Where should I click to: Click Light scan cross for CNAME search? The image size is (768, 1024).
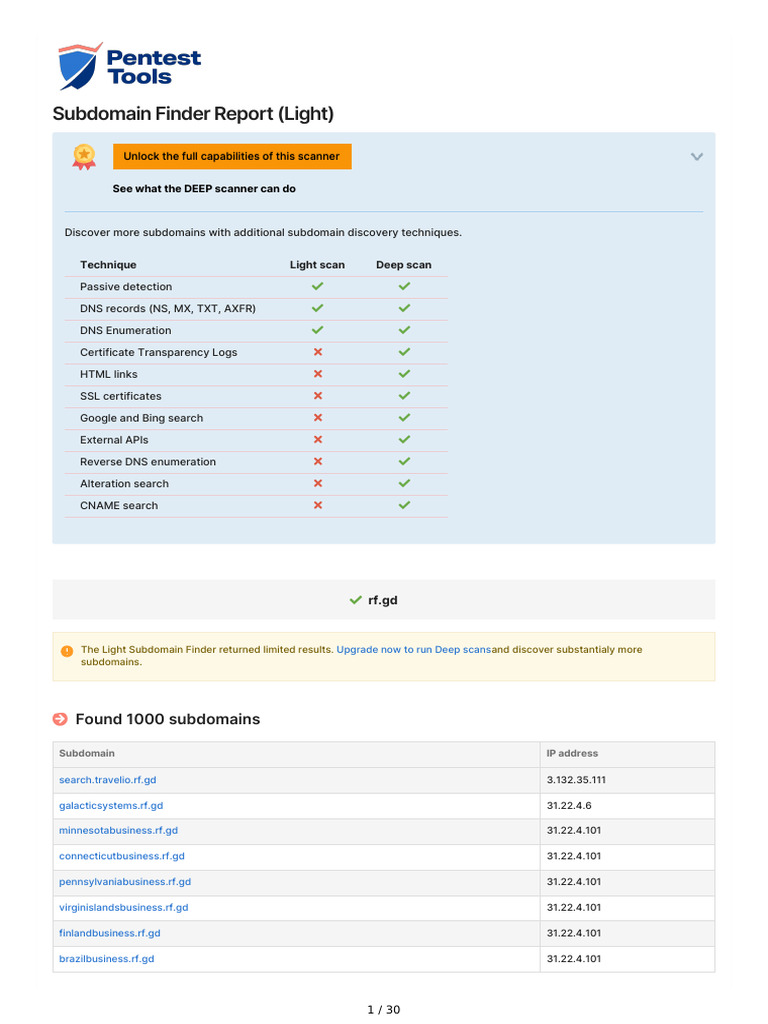tap(318, 505)
